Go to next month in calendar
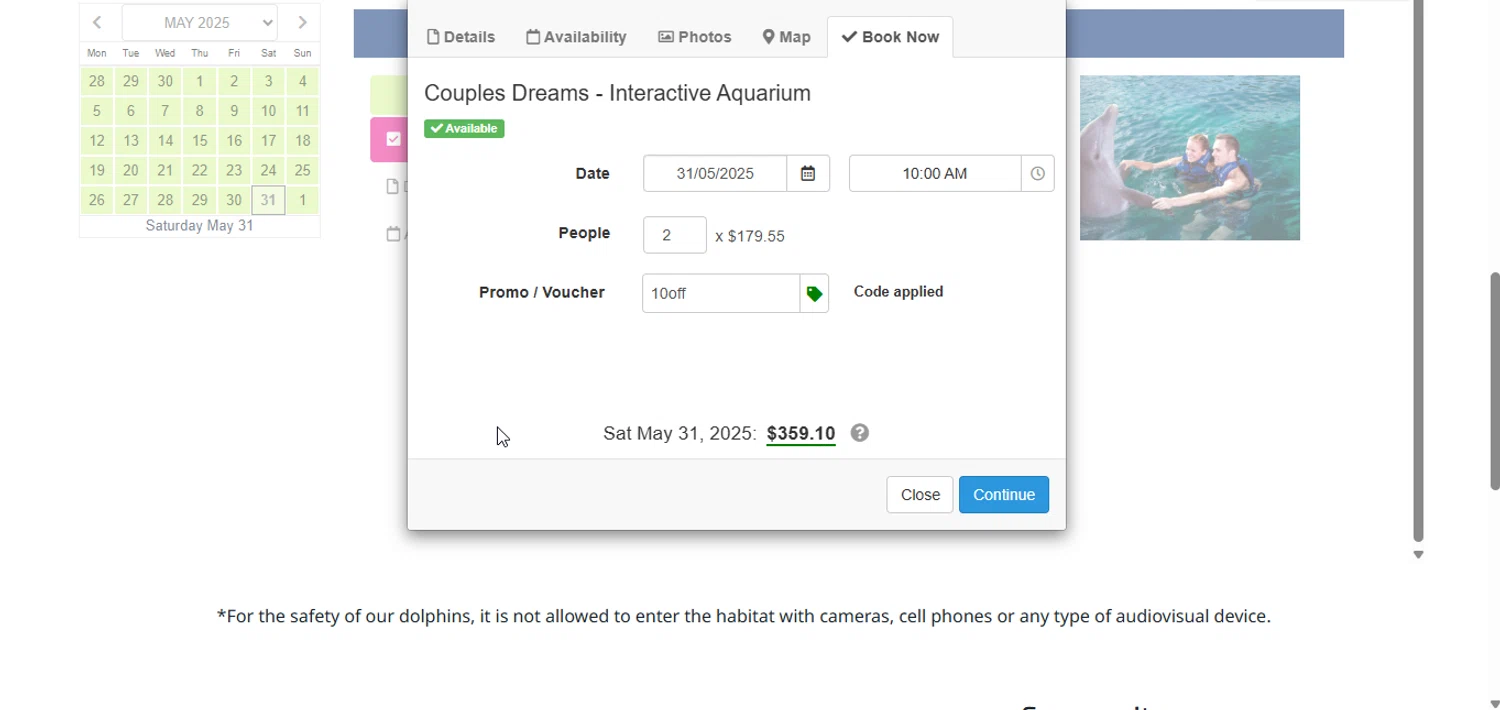This screenshot has width=1500, height=710. click(302, 22)
